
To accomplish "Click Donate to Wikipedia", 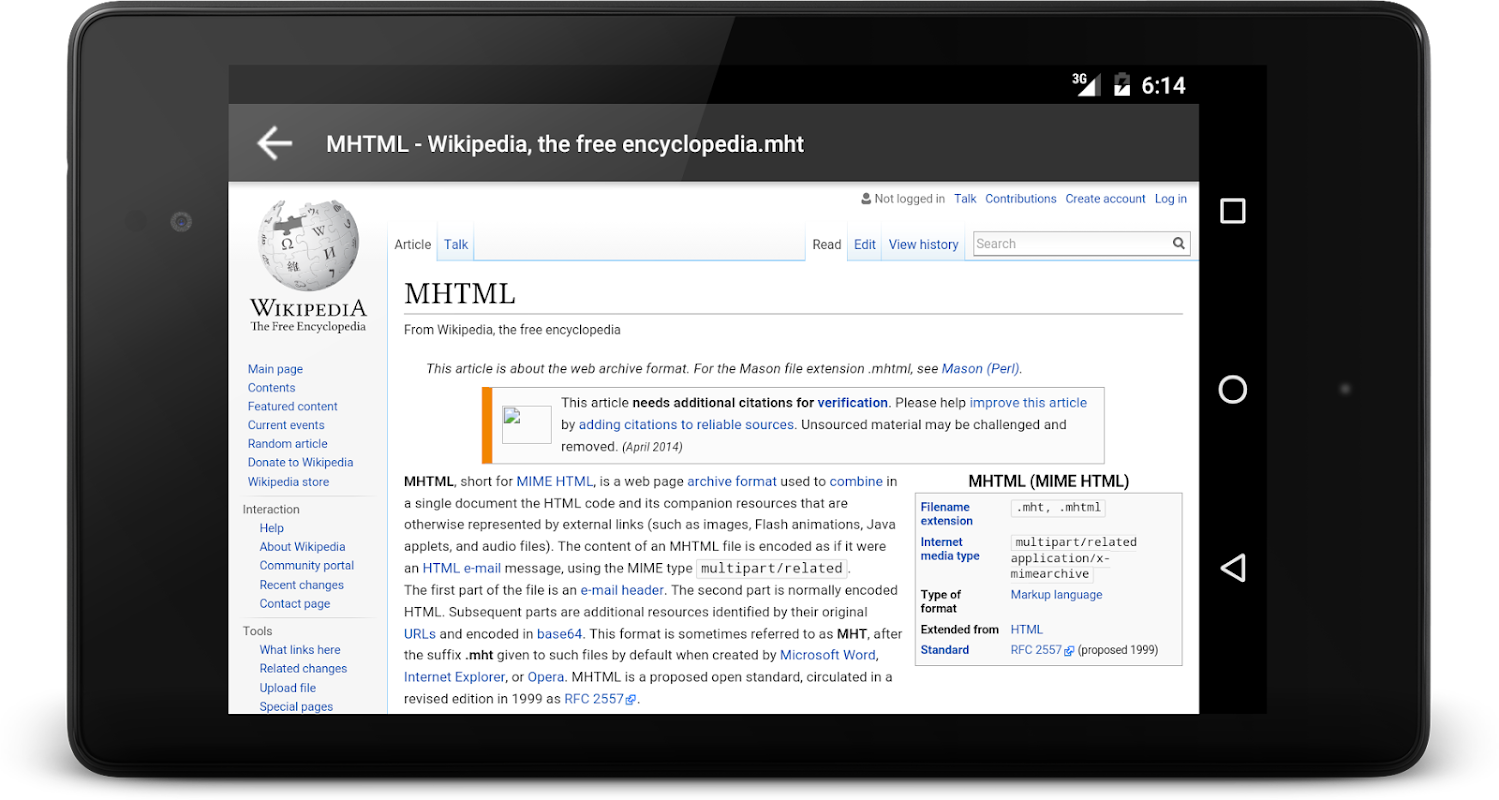I will click(x=301, y=463).
